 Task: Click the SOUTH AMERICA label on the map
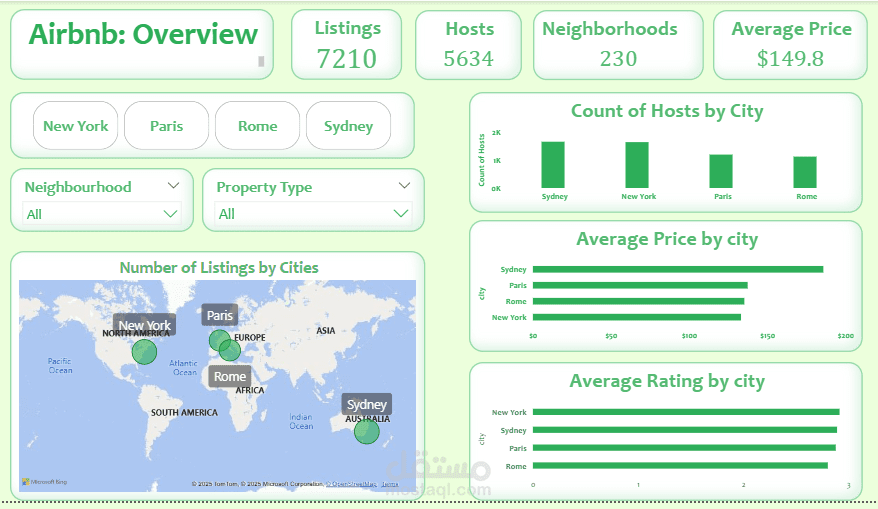(184, 413)
